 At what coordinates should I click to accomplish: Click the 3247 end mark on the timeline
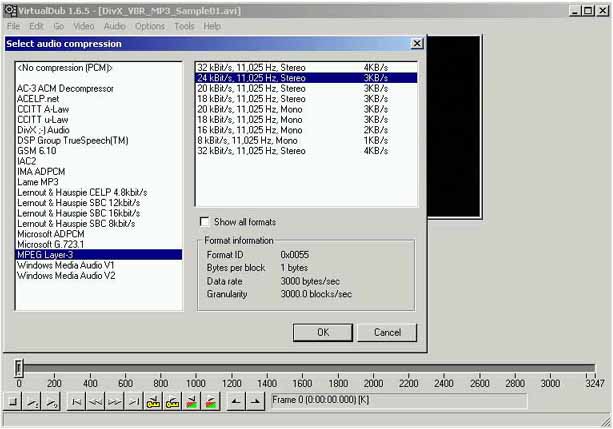(595, 383)
